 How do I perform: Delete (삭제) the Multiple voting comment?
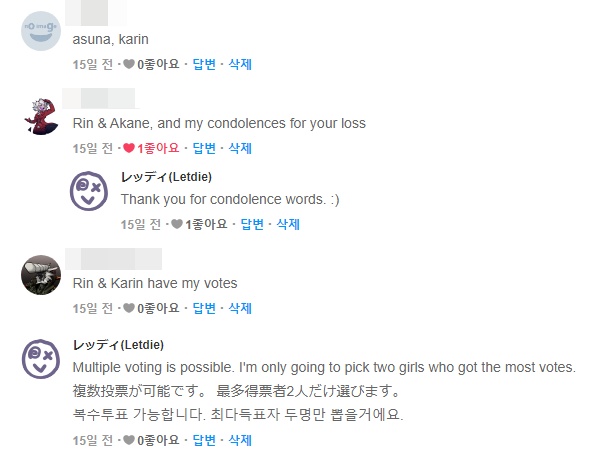tap(240, 441)
